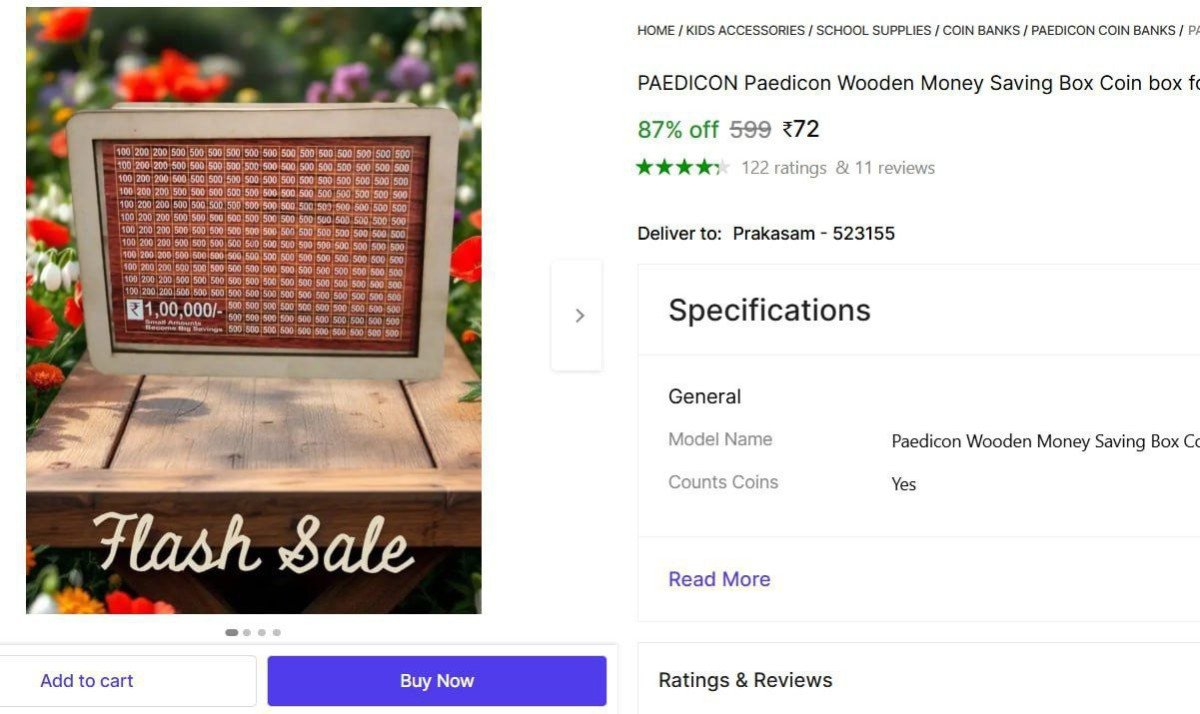The height and width of the screenshot is (714, 1200).
Task: Select the second carousel dot indicator
Action: click(x=247, y=632)
